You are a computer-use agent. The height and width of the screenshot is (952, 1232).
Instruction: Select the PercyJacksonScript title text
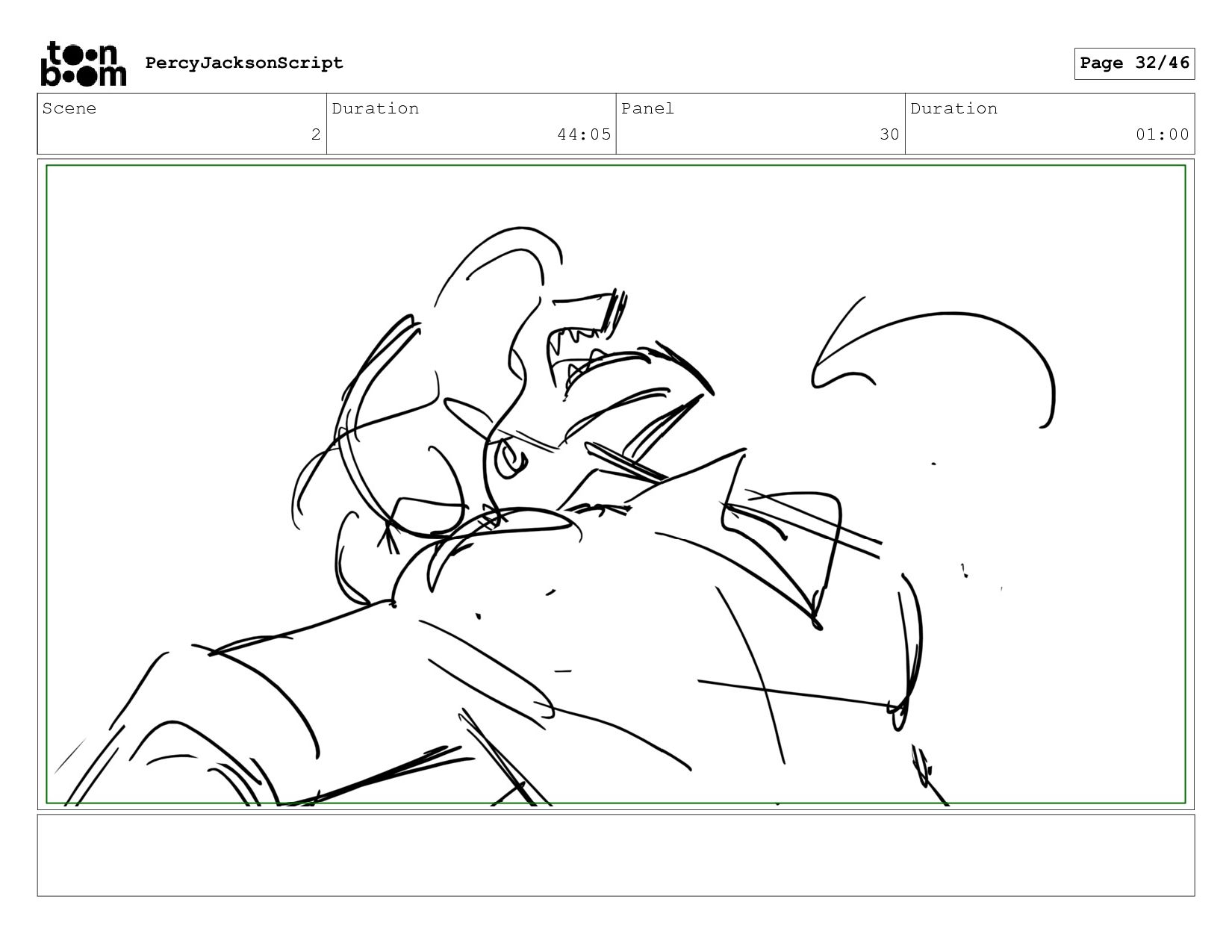pyautogui.click(x=244, y=63)
